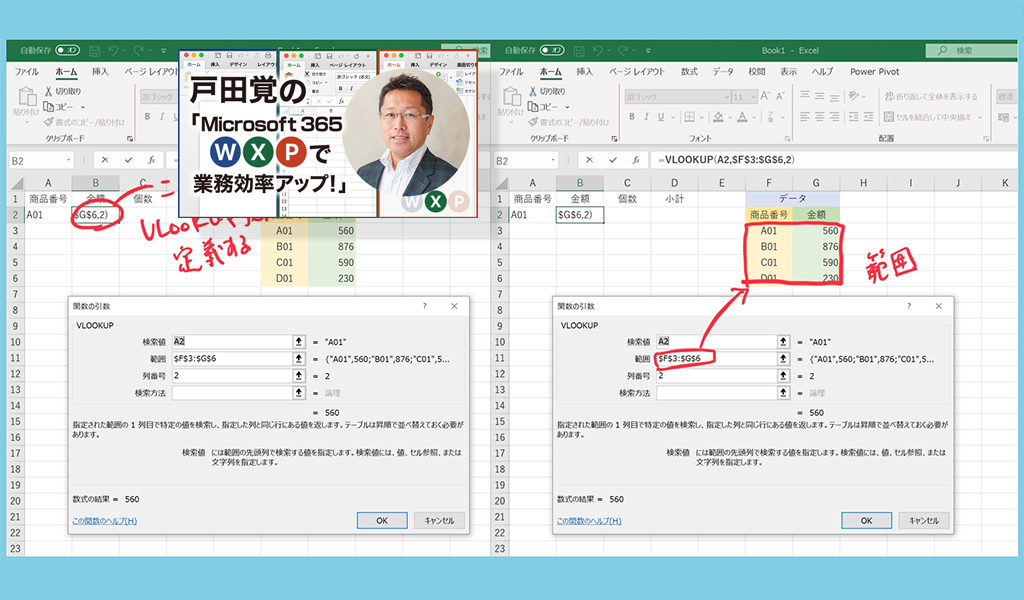Click Insert Function fx in left window
The width and height of the screenshot is (1024, 600).
151,160
